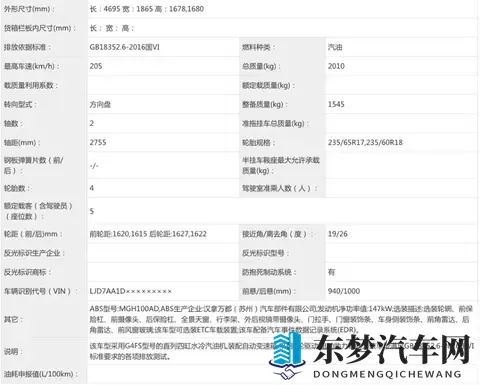Select the wheelbase value 2755
Viewport: 480px width, 385px height.
click(98, 143)
